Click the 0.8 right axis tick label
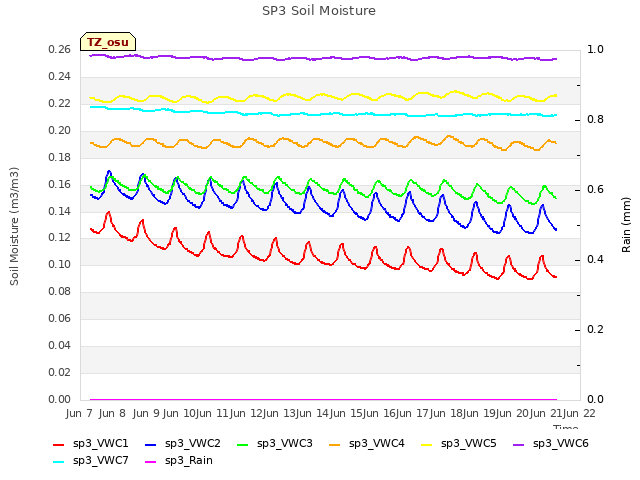Screen dimensions: 640x480 [595, 120]
